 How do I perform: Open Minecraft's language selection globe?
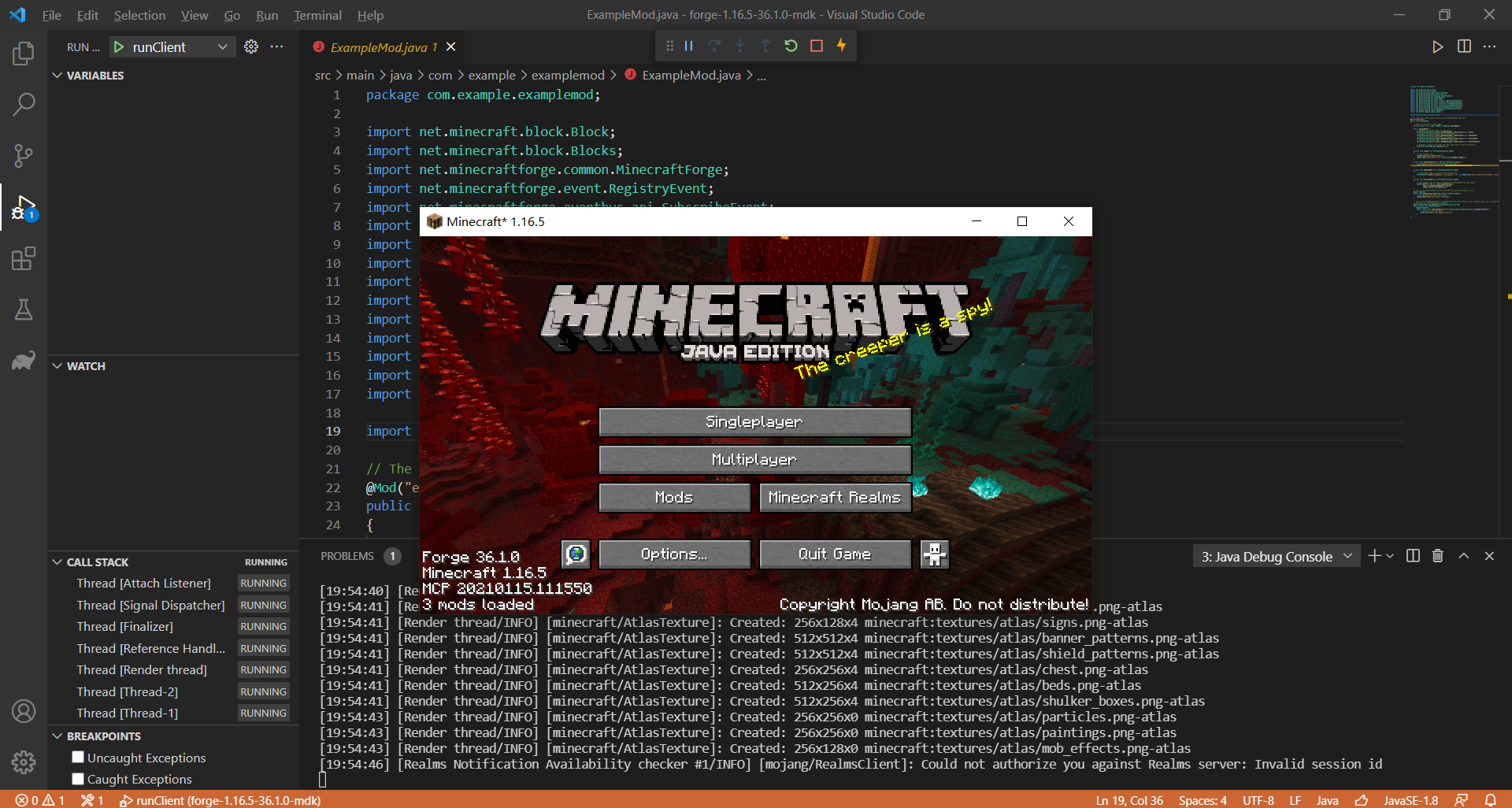coord(575,554)
